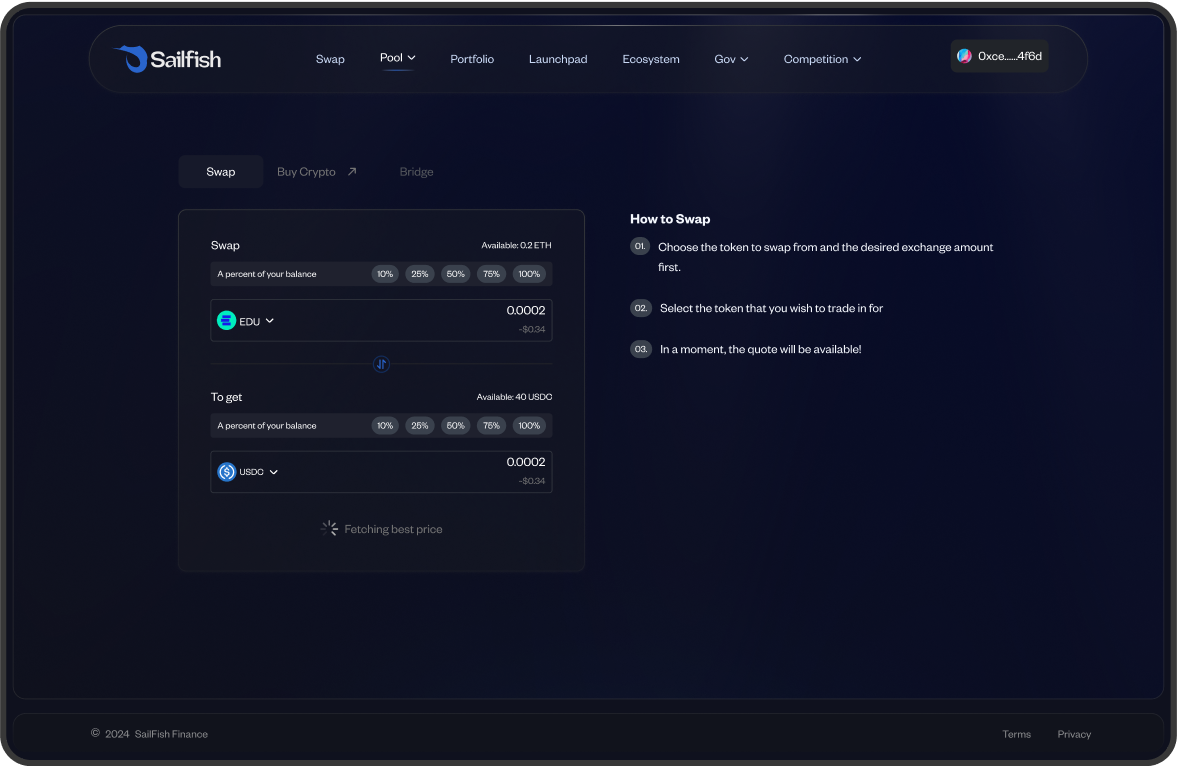Click the swap direction arrows icon
Viewport: 1177px width, 766px height.
[381, 364]
